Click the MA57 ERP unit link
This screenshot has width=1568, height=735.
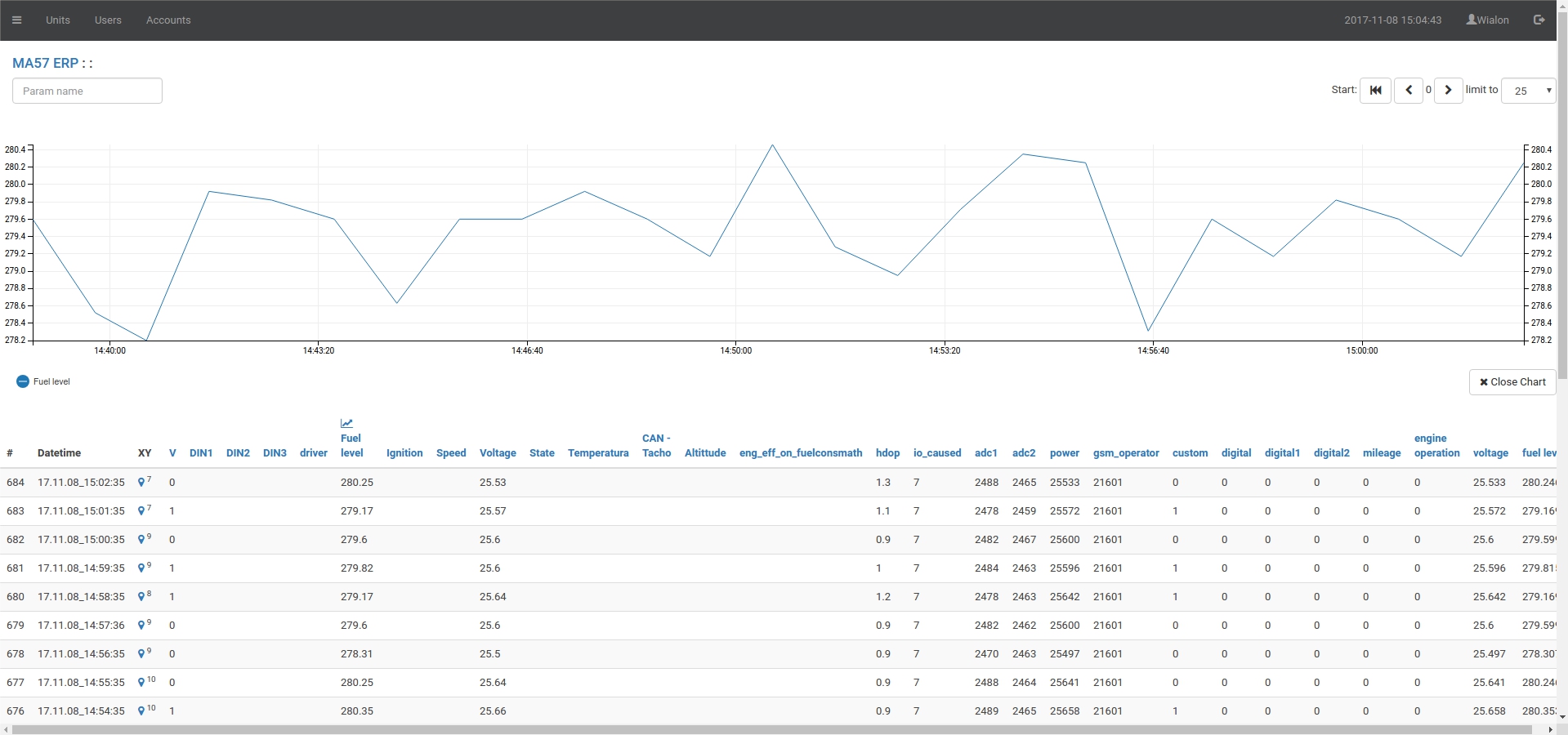click(x=45, y=63)
